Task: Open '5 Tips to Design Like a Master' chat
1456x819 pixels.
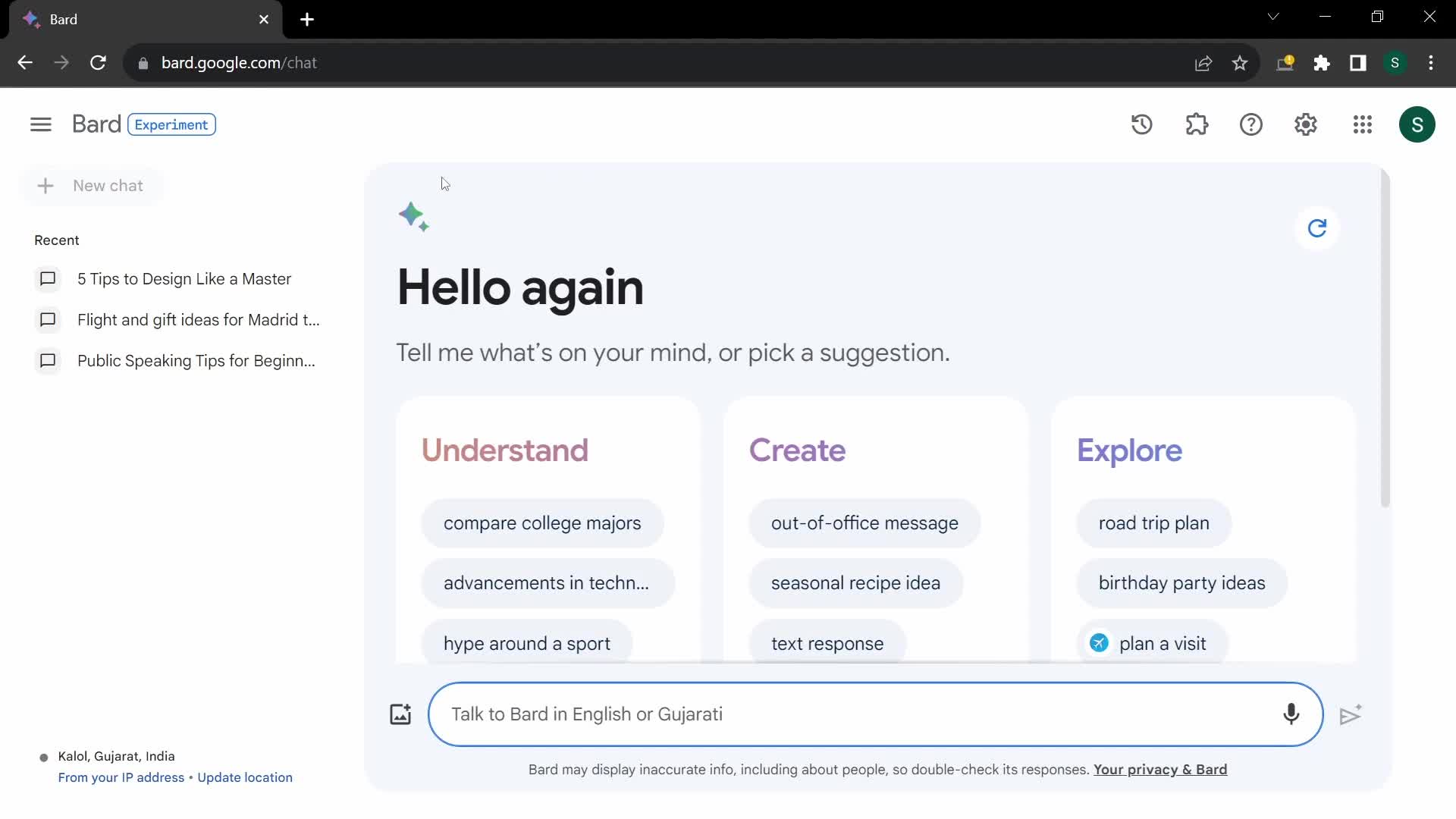Action: 184,279
